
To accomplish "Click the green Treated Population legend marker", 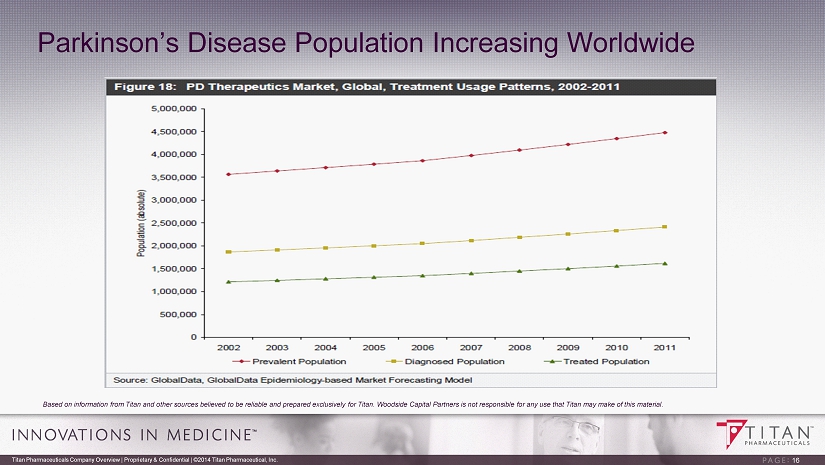I will [x=551, y=361].
